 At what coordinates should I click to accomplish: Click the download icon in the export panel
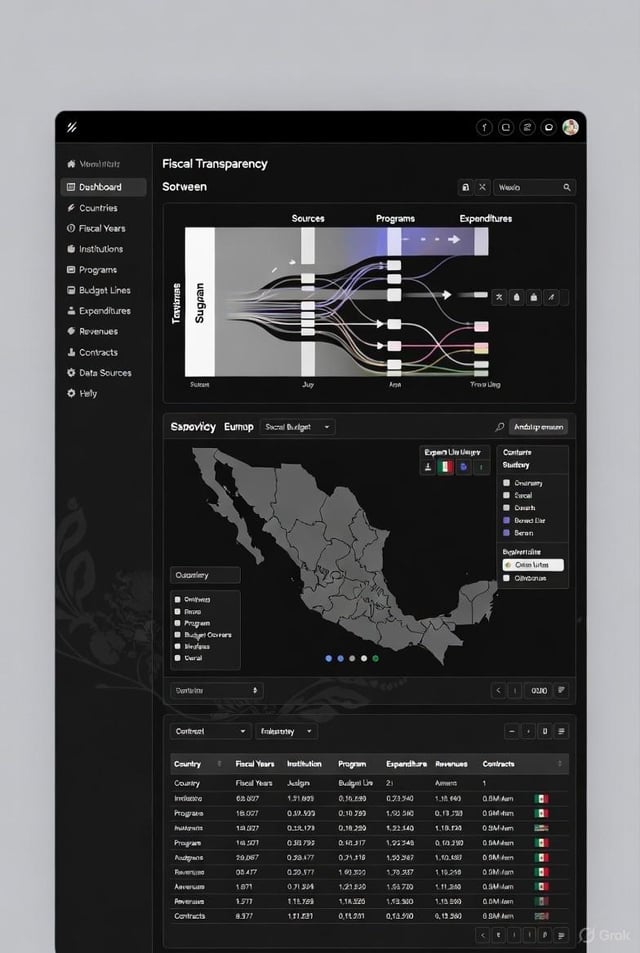coord(429,467)
